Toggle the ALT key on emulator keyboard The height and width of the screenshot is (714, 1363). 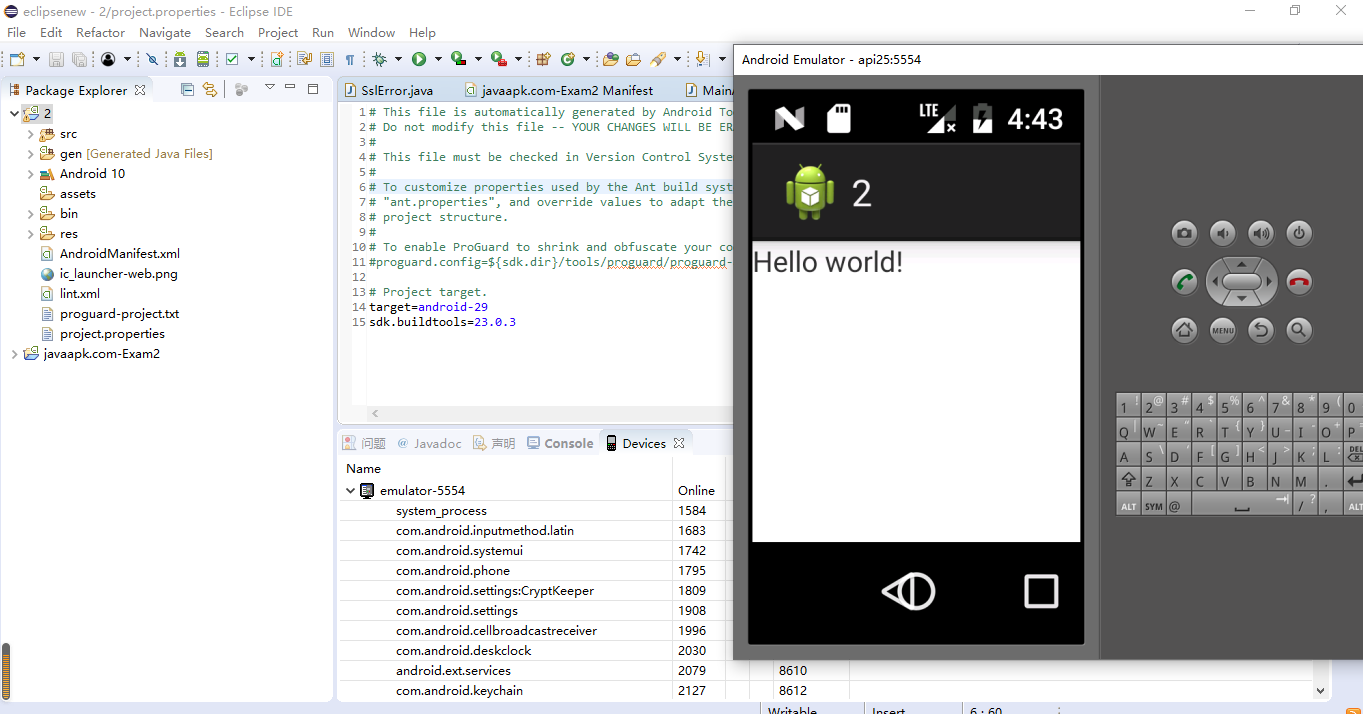[x=1128, y=506]
